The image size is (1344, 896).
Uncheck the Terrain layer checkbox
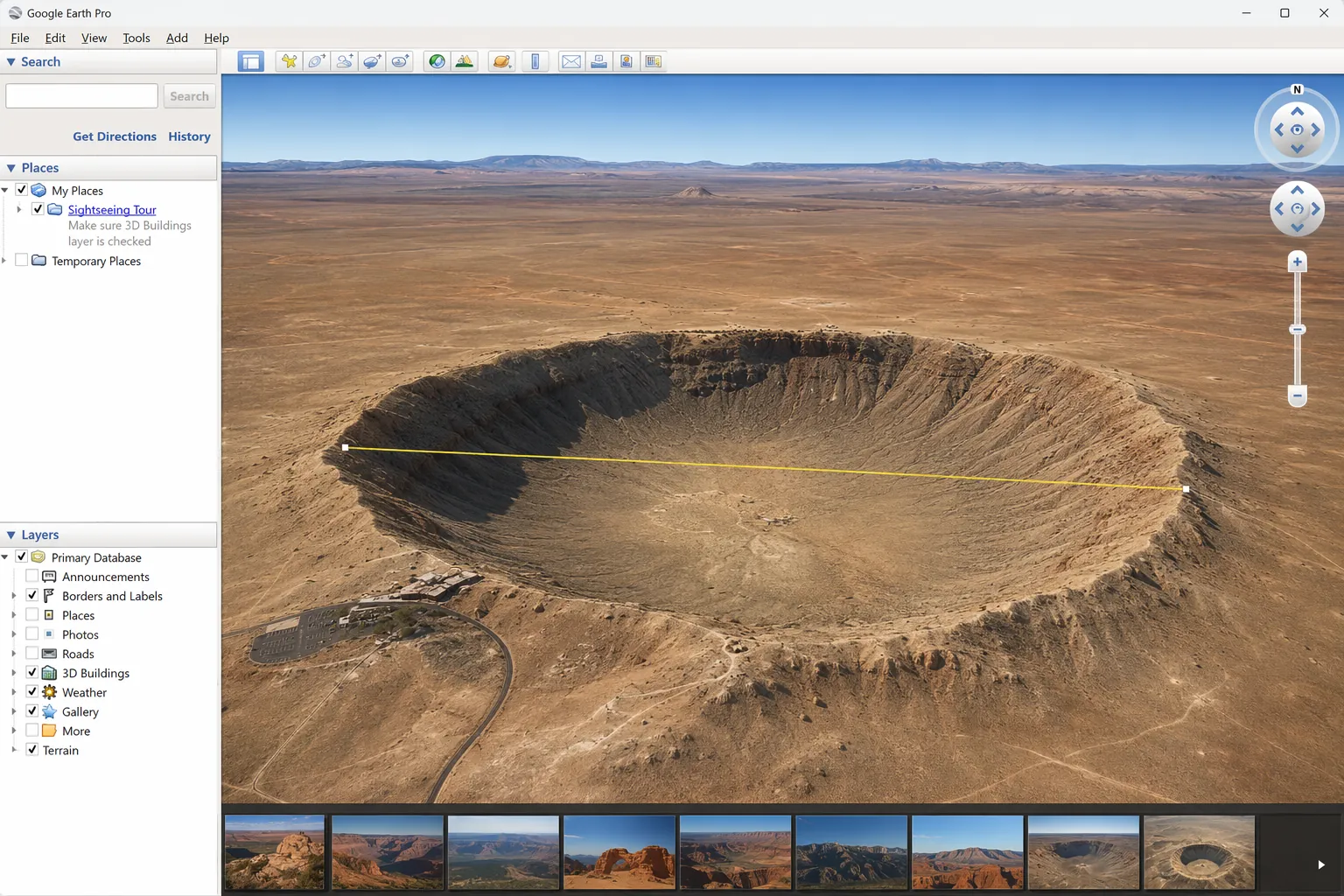pyautogui.click(x=32, y=749)
